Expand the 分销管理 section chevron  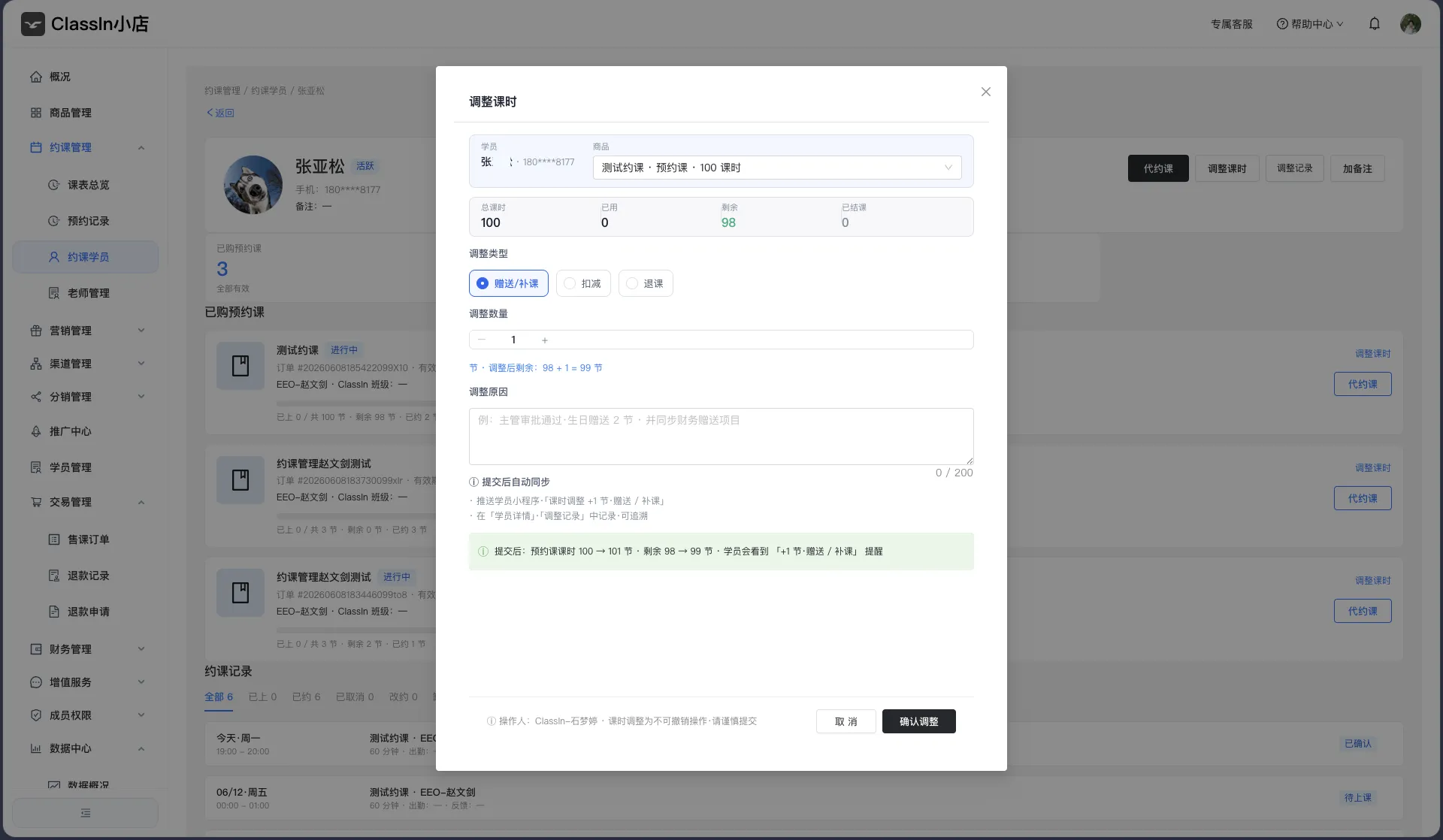(x=141, y=397)
